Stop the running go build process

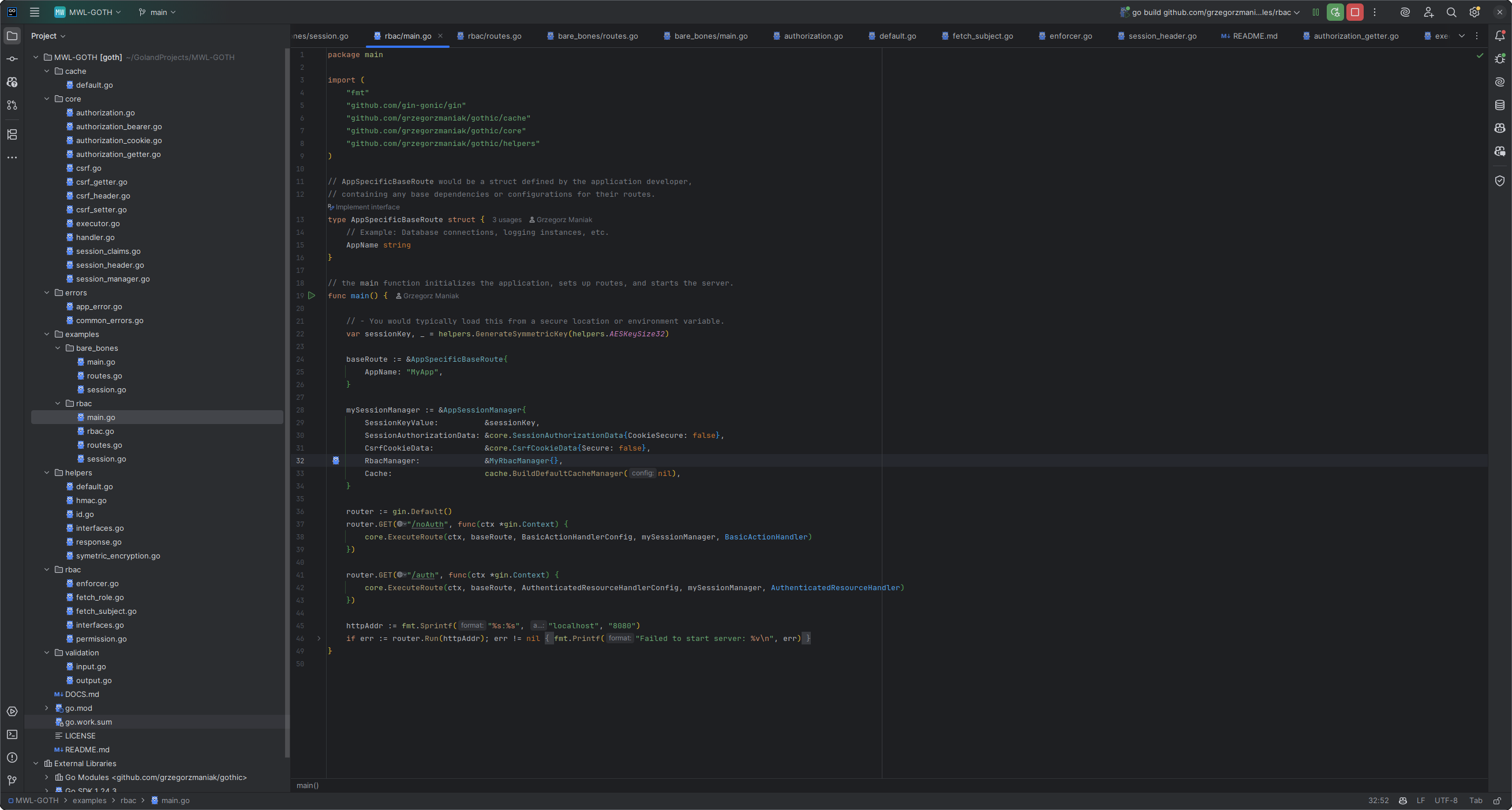click(1354, 12)
